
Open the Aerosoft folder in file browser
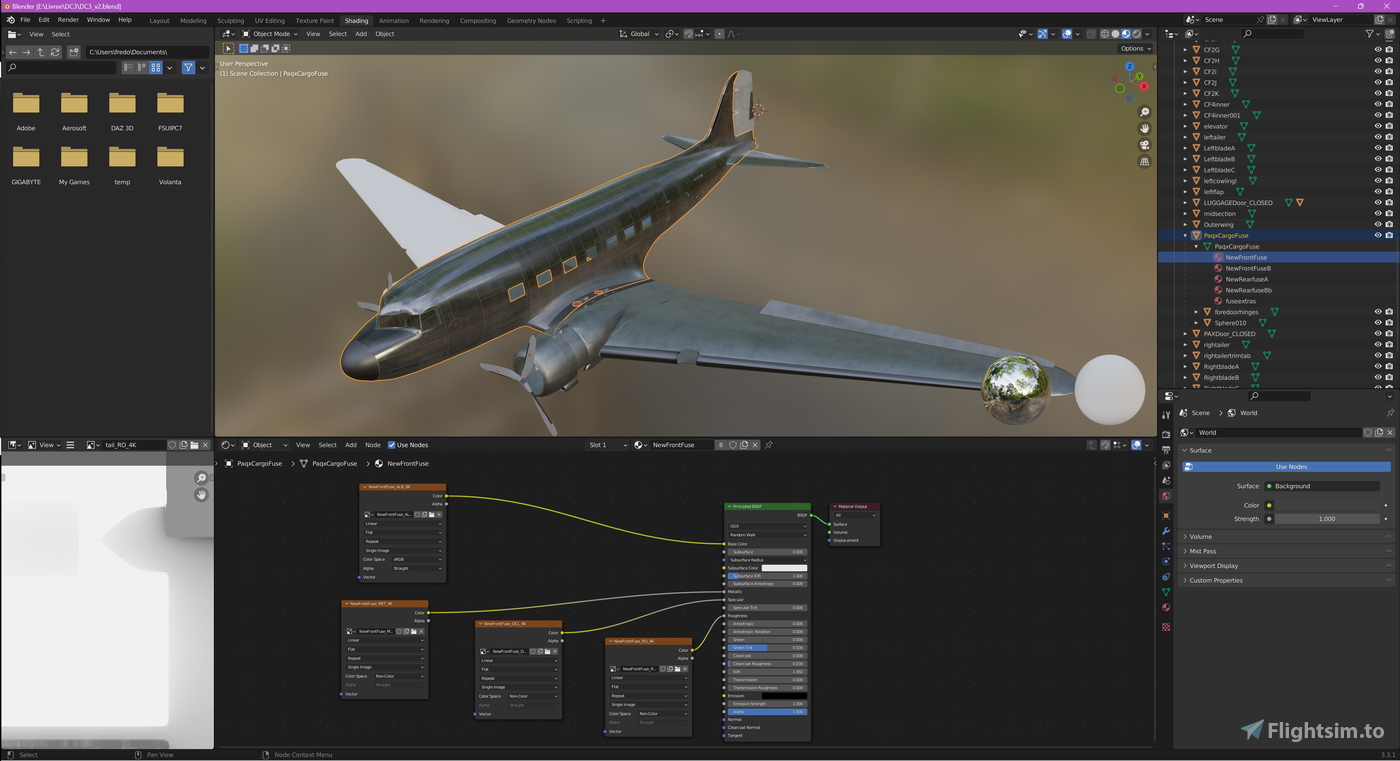(74, 105)
